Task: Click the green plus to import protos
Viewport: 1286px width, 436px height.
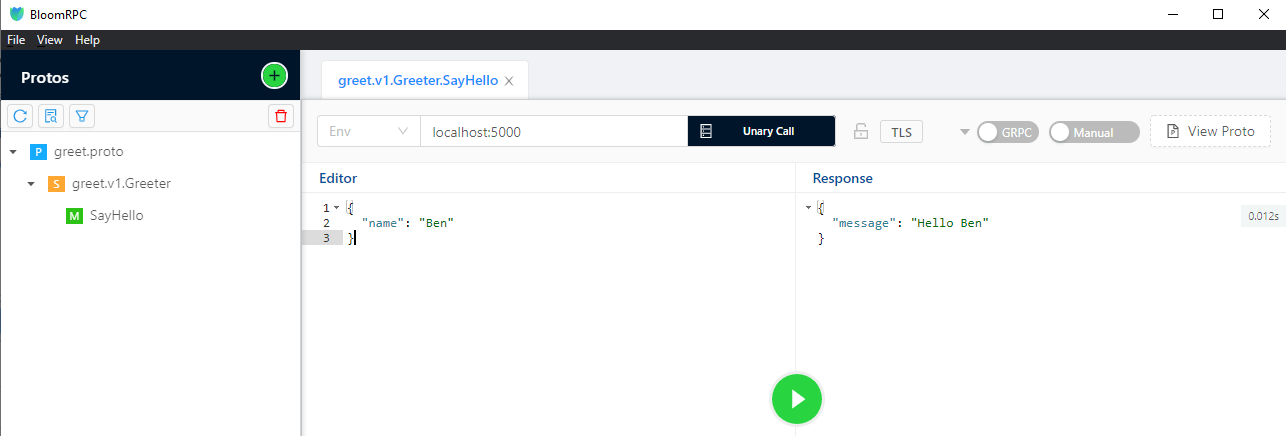Action: coord(274,76)
